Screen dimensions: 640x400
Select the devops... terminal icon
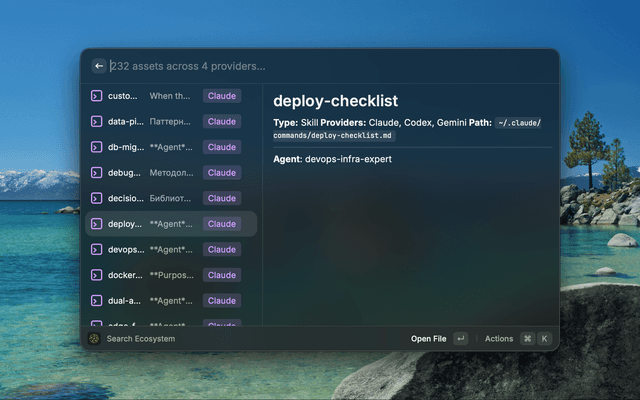(x=96, y=249)
